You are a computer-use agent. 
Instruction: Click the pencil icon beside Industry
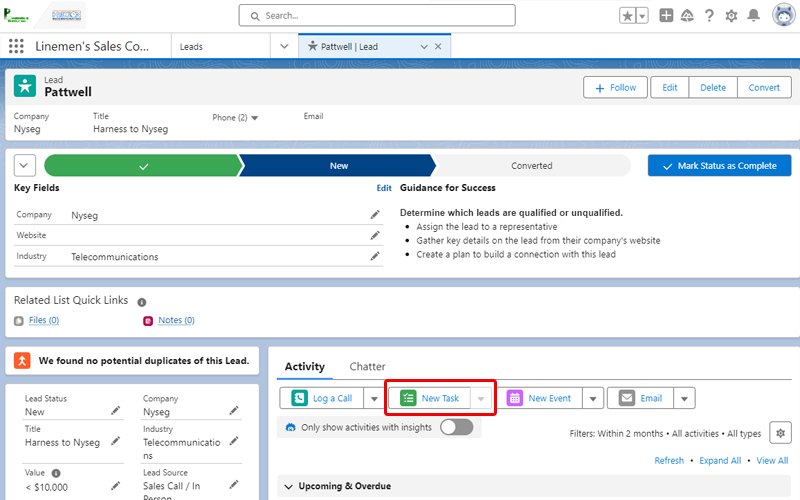pyautogui.click(x=375, y=257)
